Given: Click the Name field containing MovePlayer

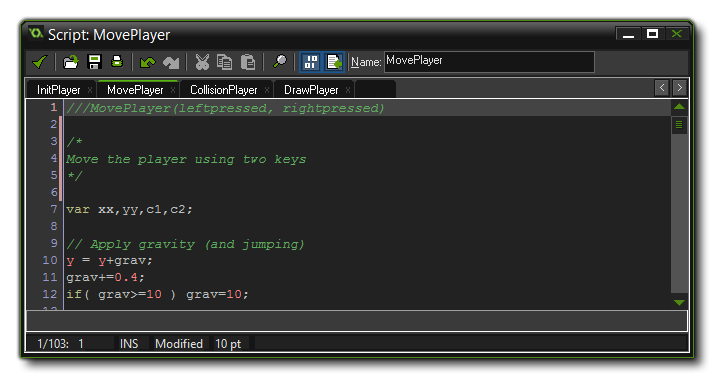Looking at the screenshot, I should coord(489,62).
